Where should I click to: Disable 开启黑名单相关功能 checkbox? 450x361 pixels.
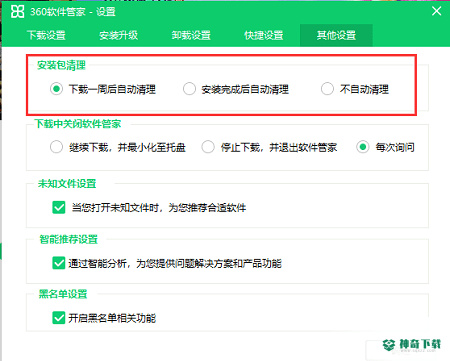point(59,318)
